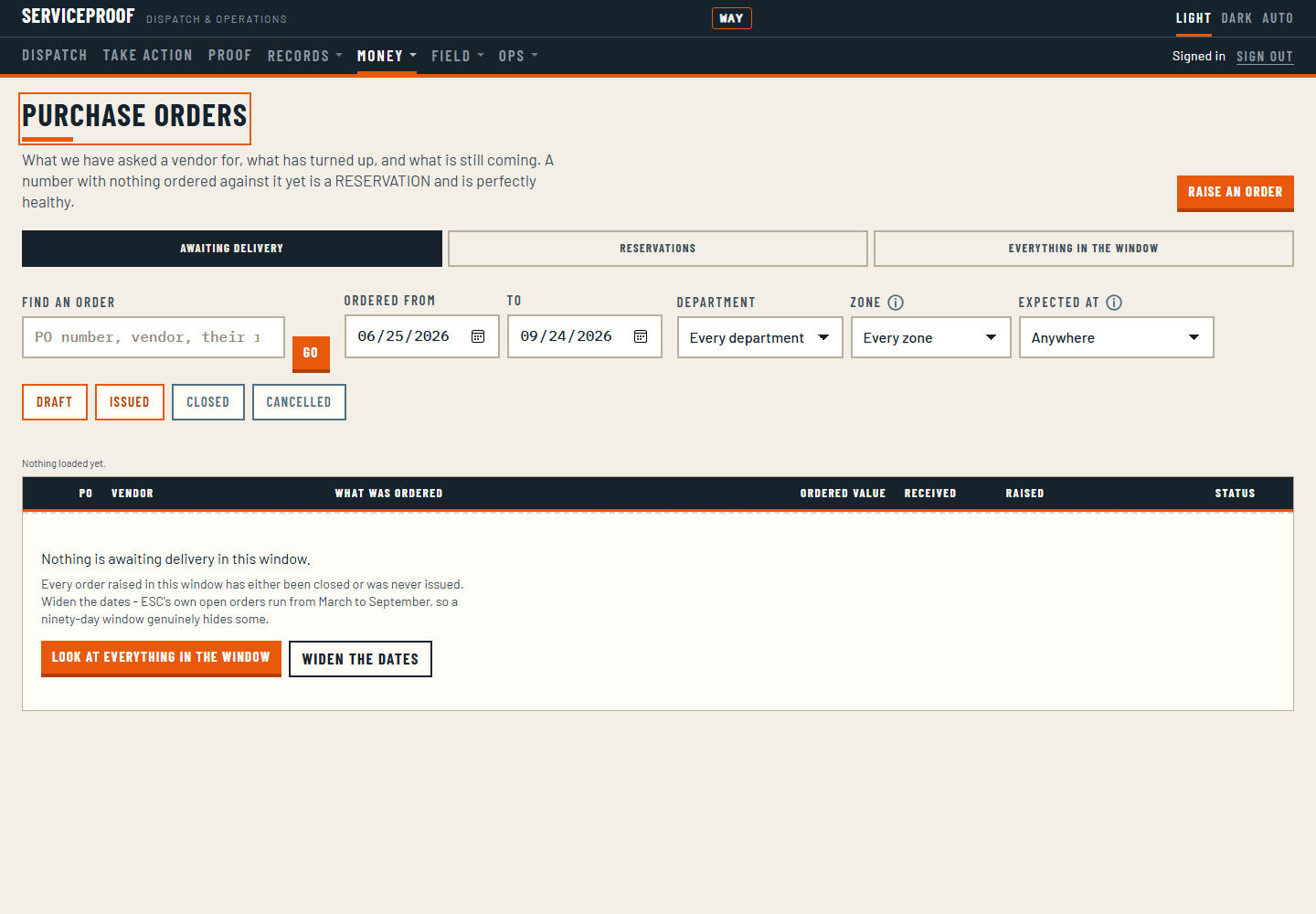The width and height of the screenshot is (1316, 914).
Task: Open the Expected At dropdown
Action: (x=1116, y=337)
